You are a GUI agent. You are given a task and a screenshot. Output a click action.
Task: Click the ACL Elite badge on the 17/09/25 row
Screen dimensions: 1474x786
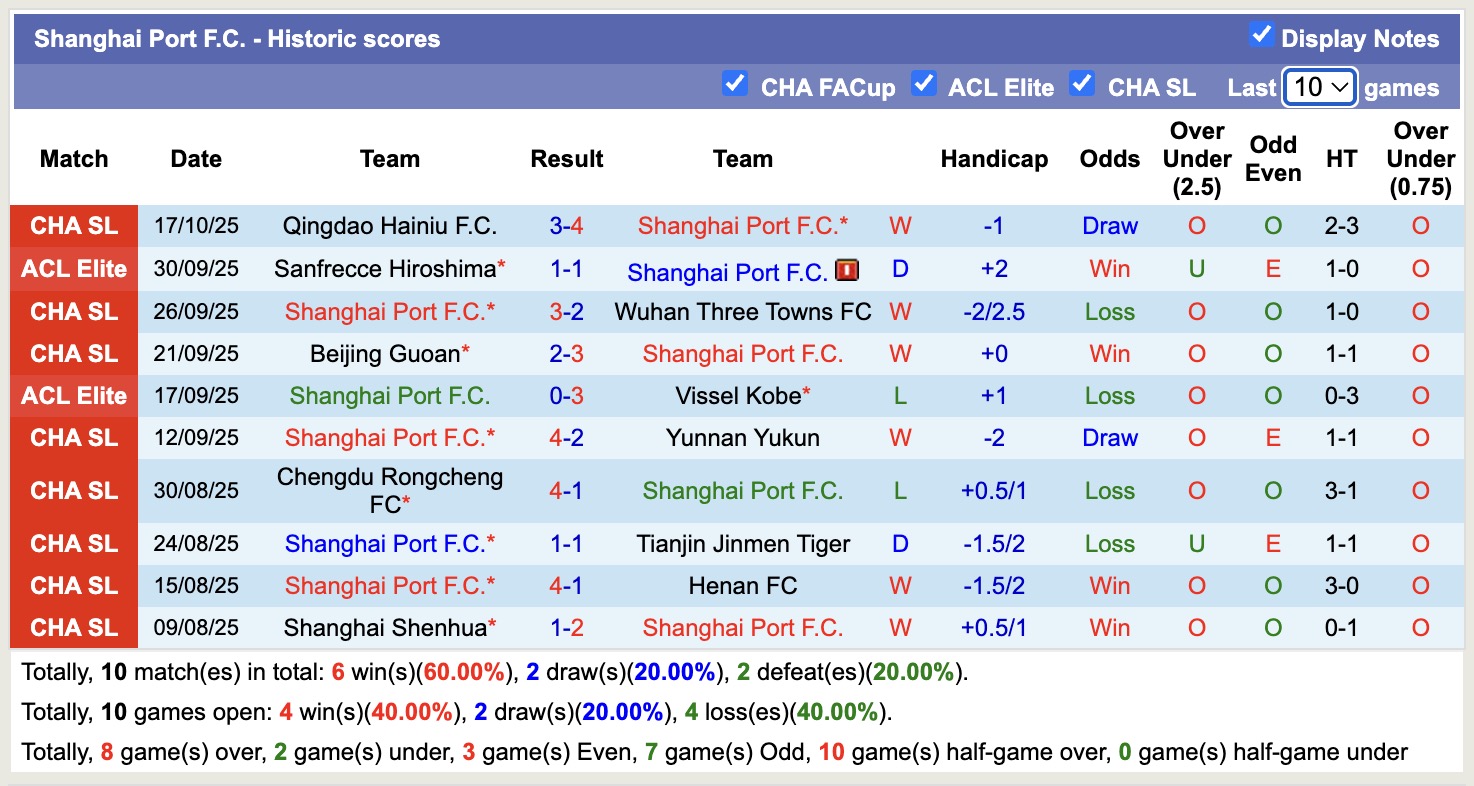pos(73,395)
